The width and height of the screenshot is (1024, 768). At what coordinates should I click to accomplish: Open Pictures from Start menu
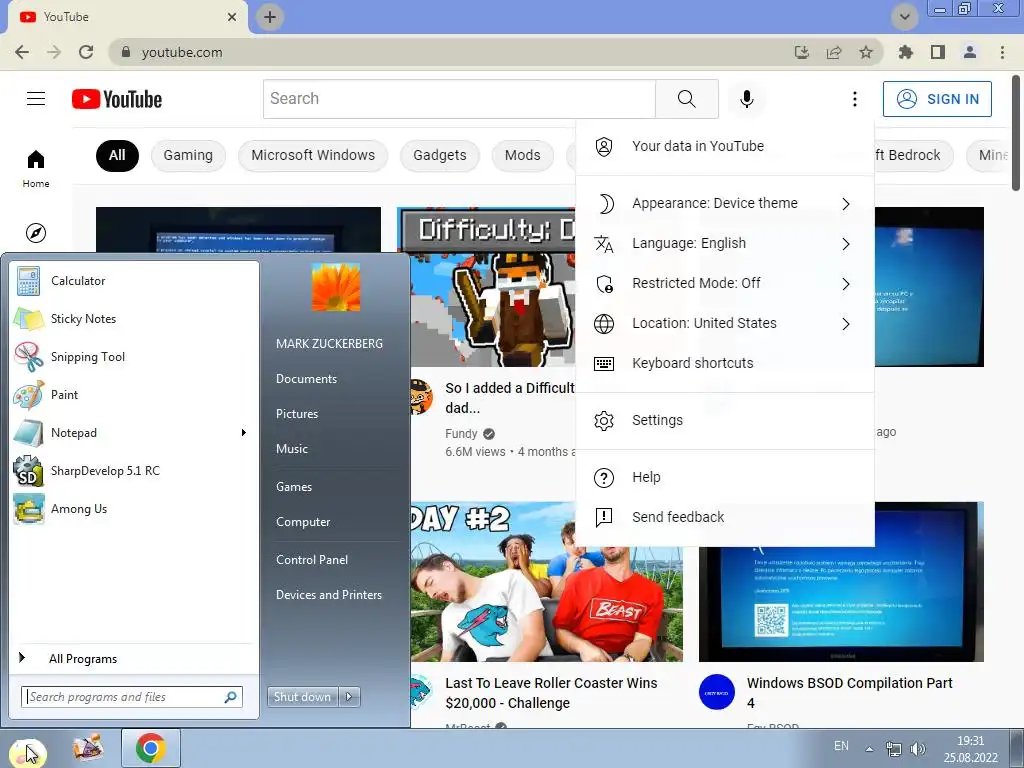296,414
